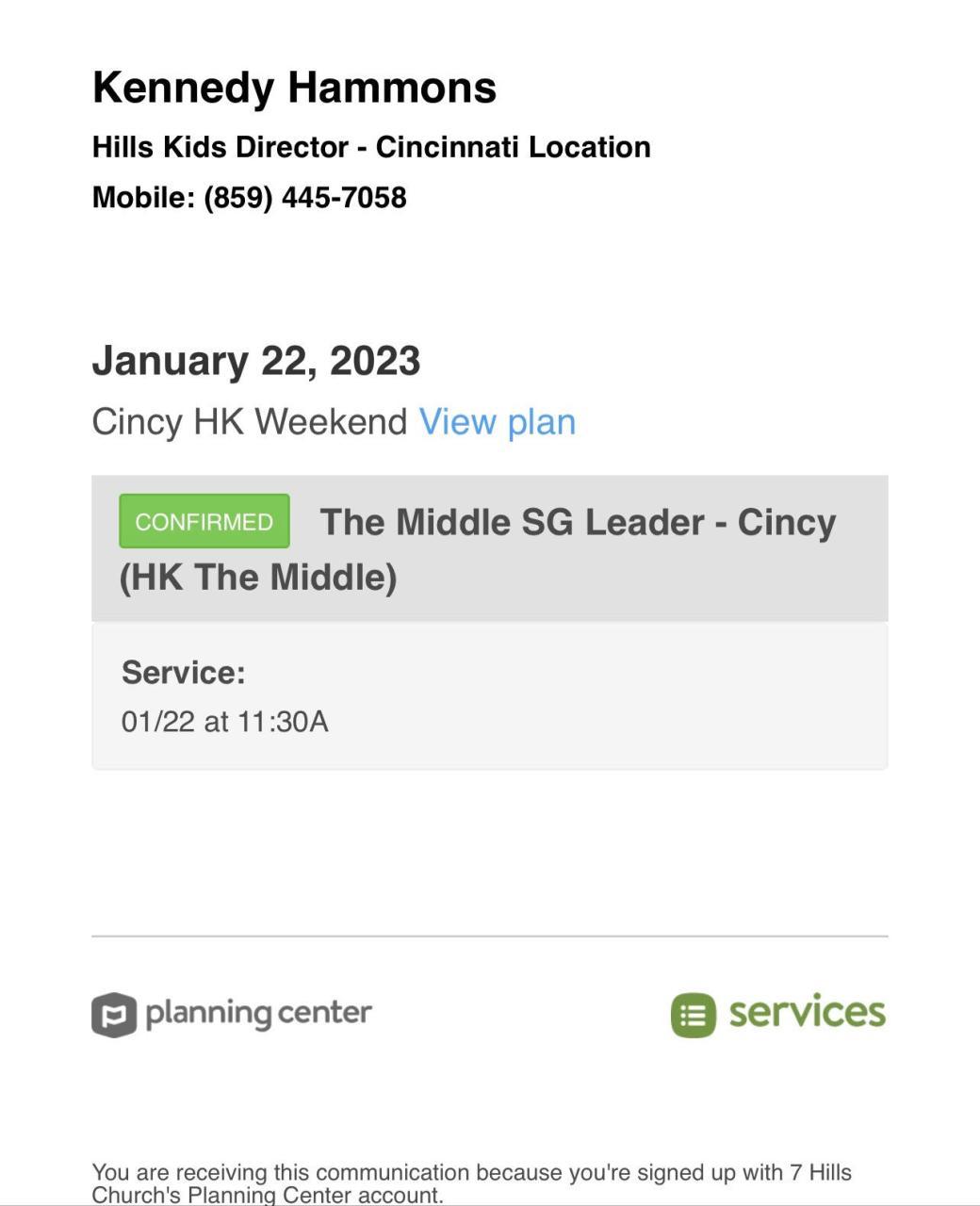980x1206 pixels.
Task: Tap the mobile number (859) 445-7058
Action: coord(305,198)
